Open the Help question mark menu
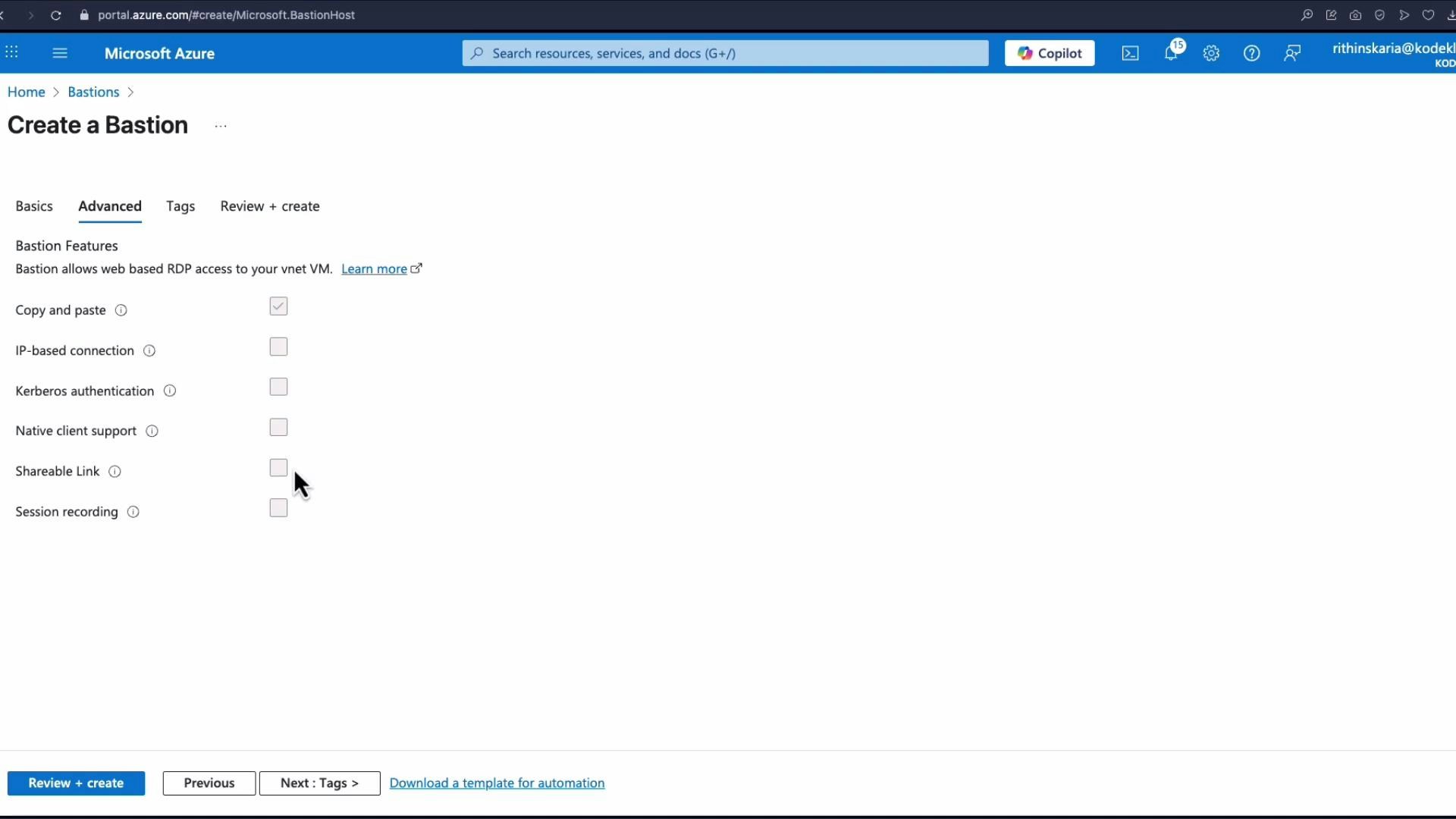The height and width of the screenshot is (819, 1456). tap(1251, 53)
